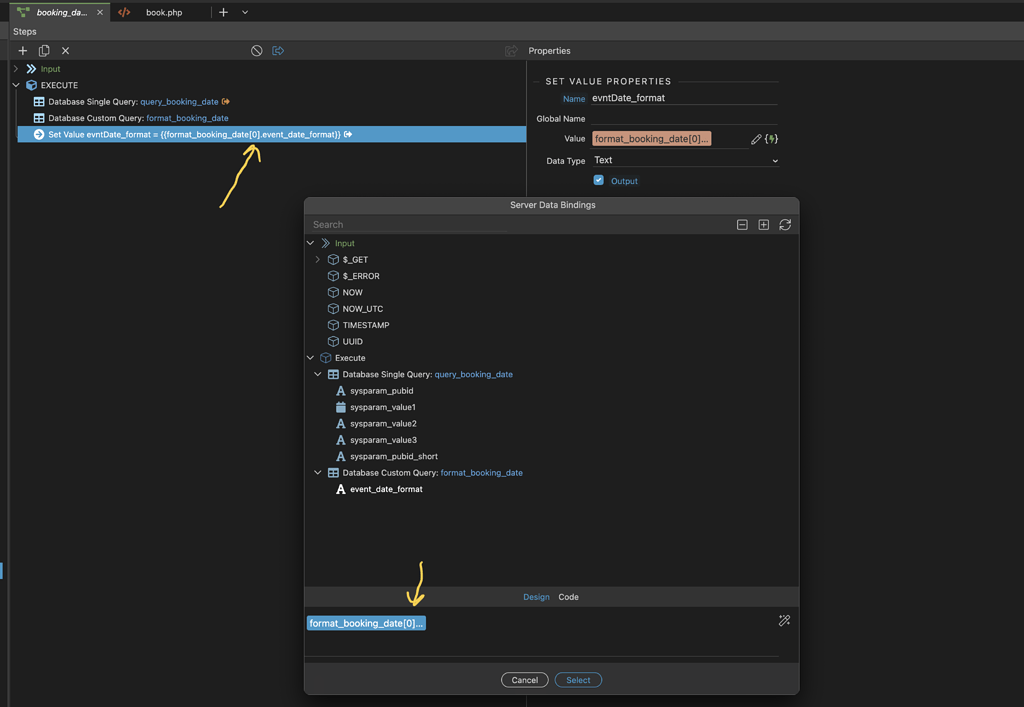Collapse the EXECUTE step group
This screenshot has height=707, width=1024.
click(x=16, y=85)
